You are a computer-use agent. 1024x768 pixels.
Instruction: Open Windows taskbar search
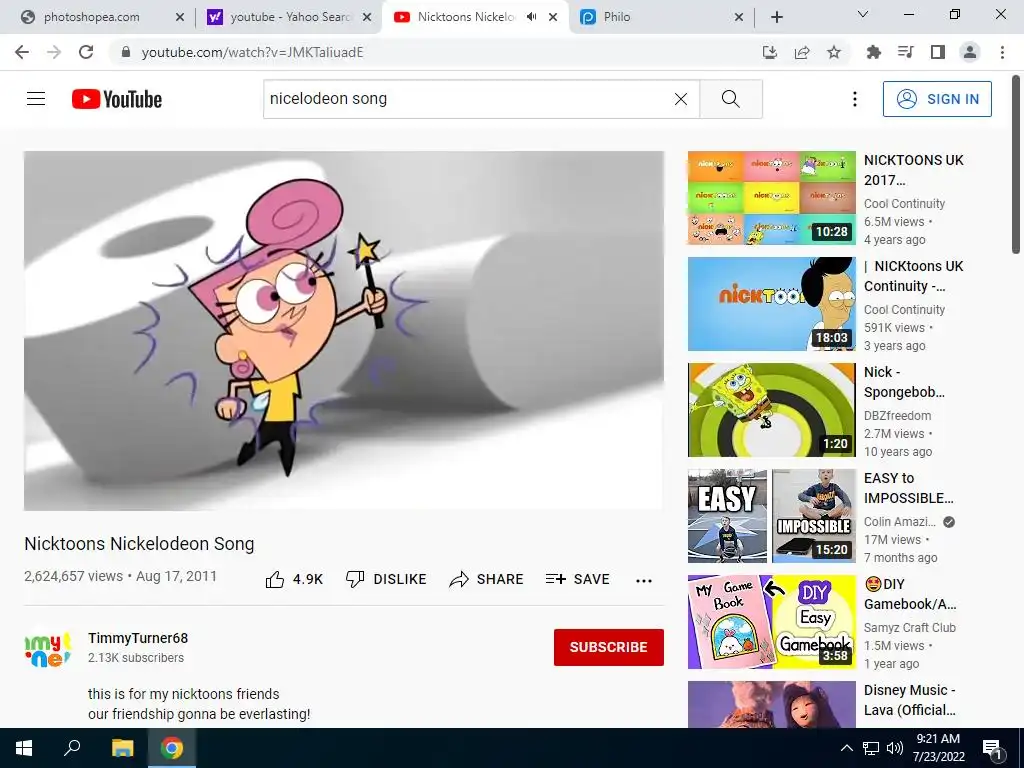(72, 748)
